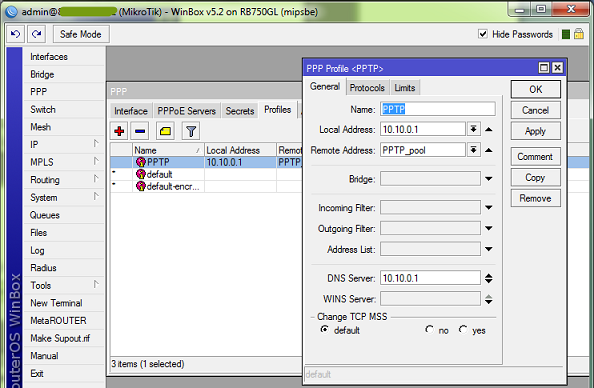This screenshot has width=594, height=388.
Task: Collapse the Local Address field up arrow
Action: [489, 130]
